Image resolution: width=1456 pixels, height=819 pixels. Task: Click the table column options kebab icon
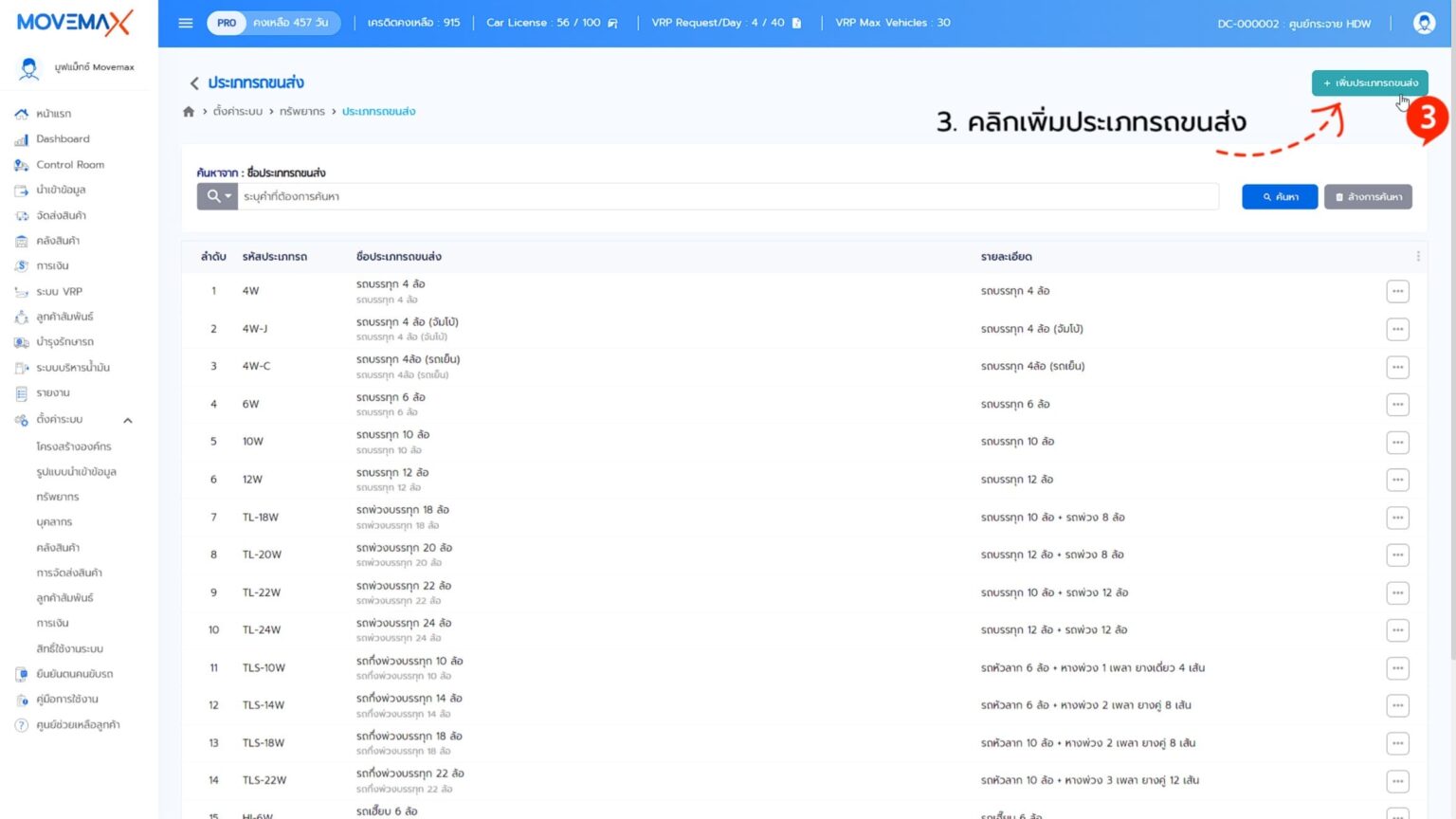1417,257
